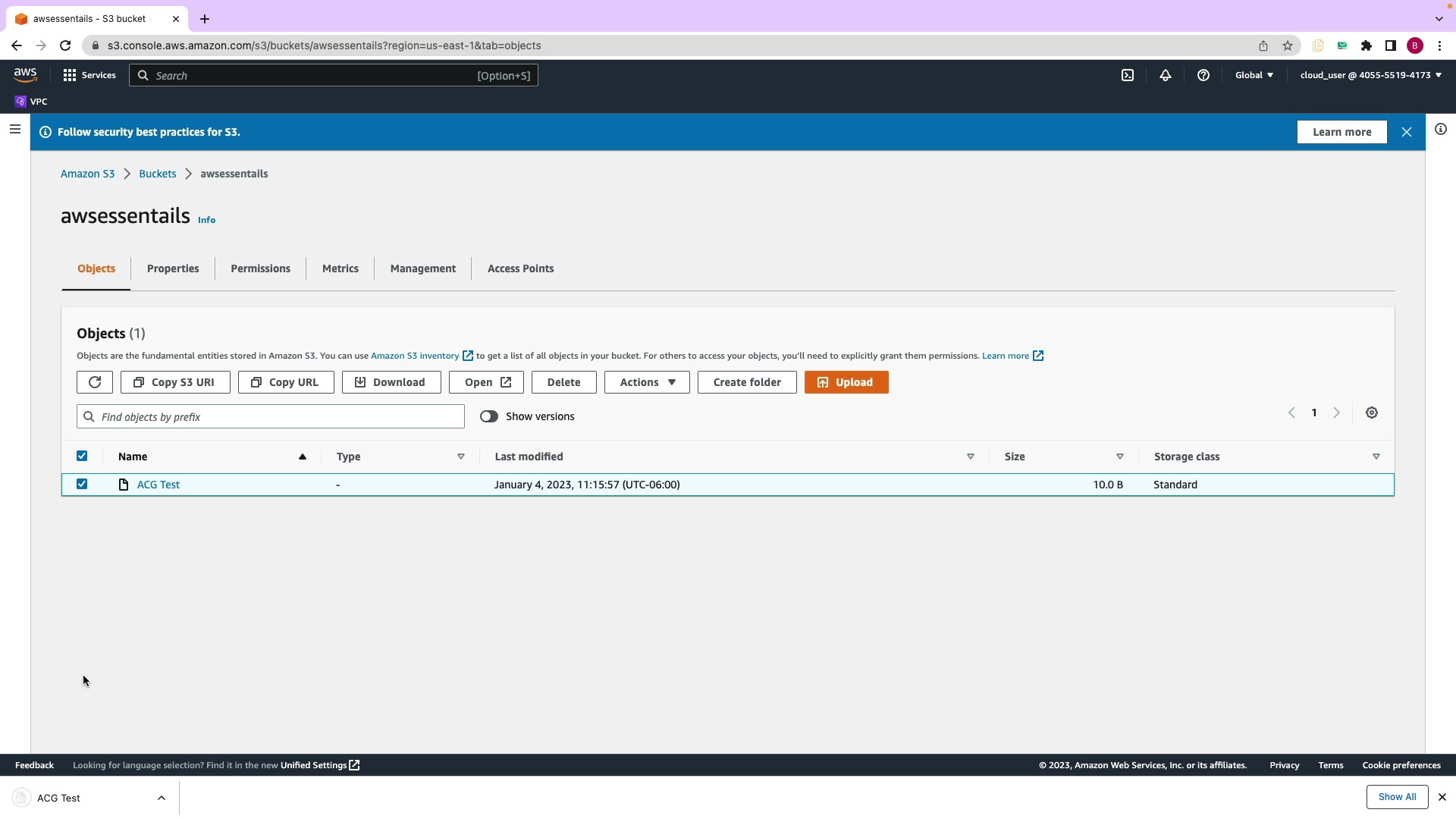The height and width of the screenshot is (819, 1456).
Task: Enable the Show versions toggle
Action: (489, 416)
